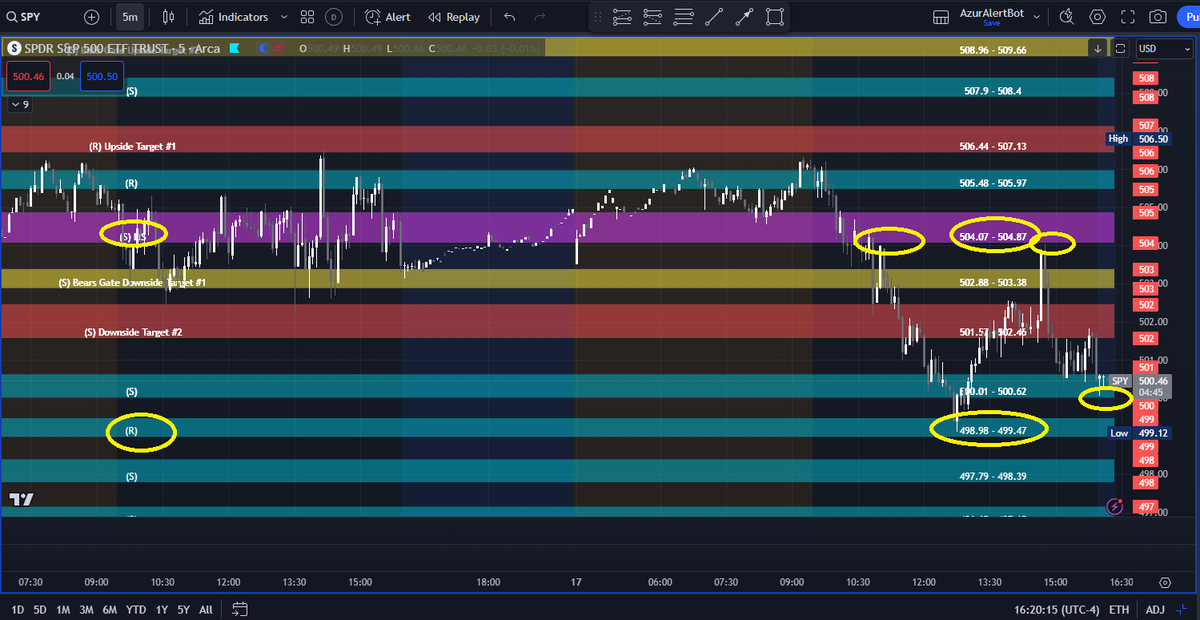Select the horizontal lines tool in floating toolbar
Screen dimensions: 1200x620
[684, 17]
